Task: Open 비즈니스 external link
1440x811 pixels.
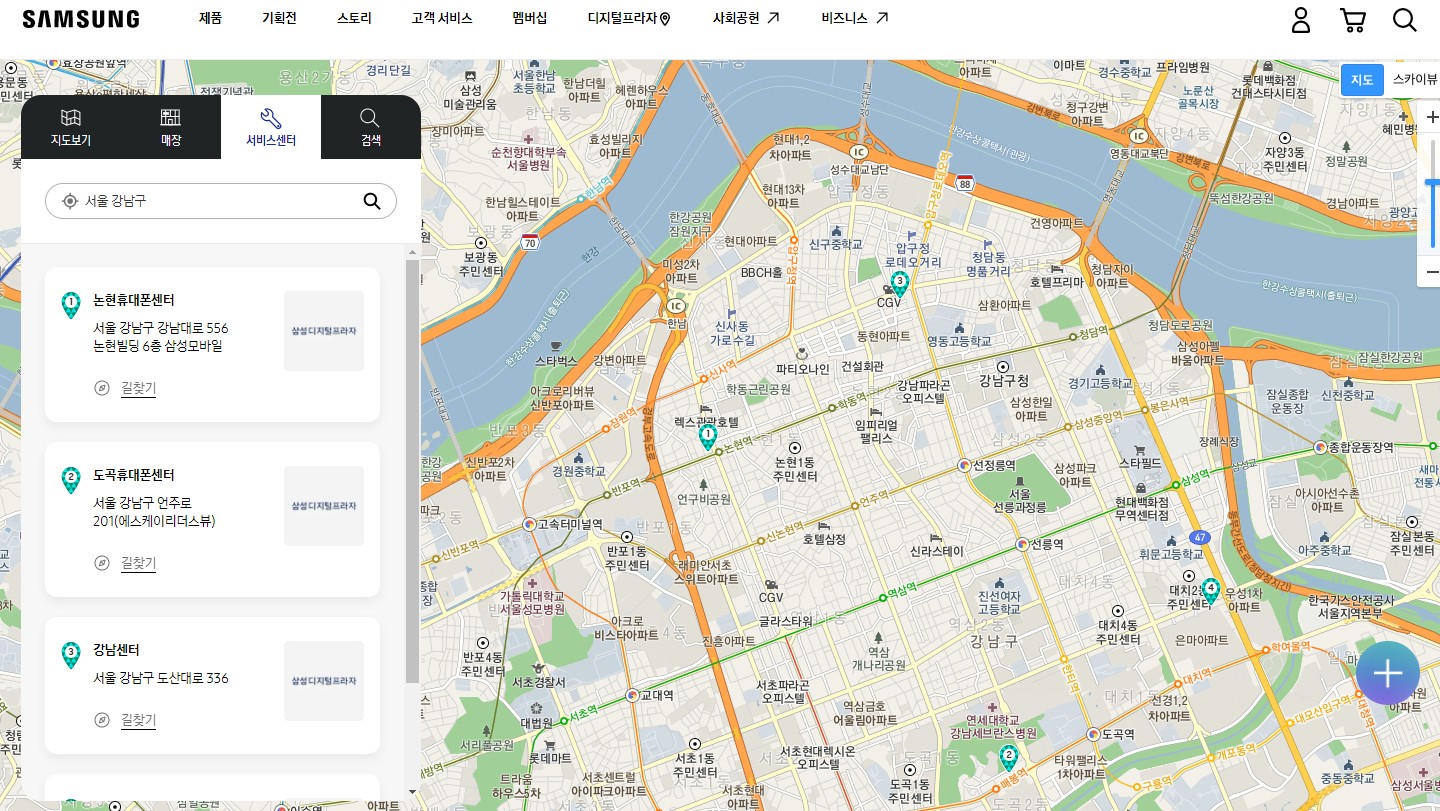Action: [x=855, y=18]
